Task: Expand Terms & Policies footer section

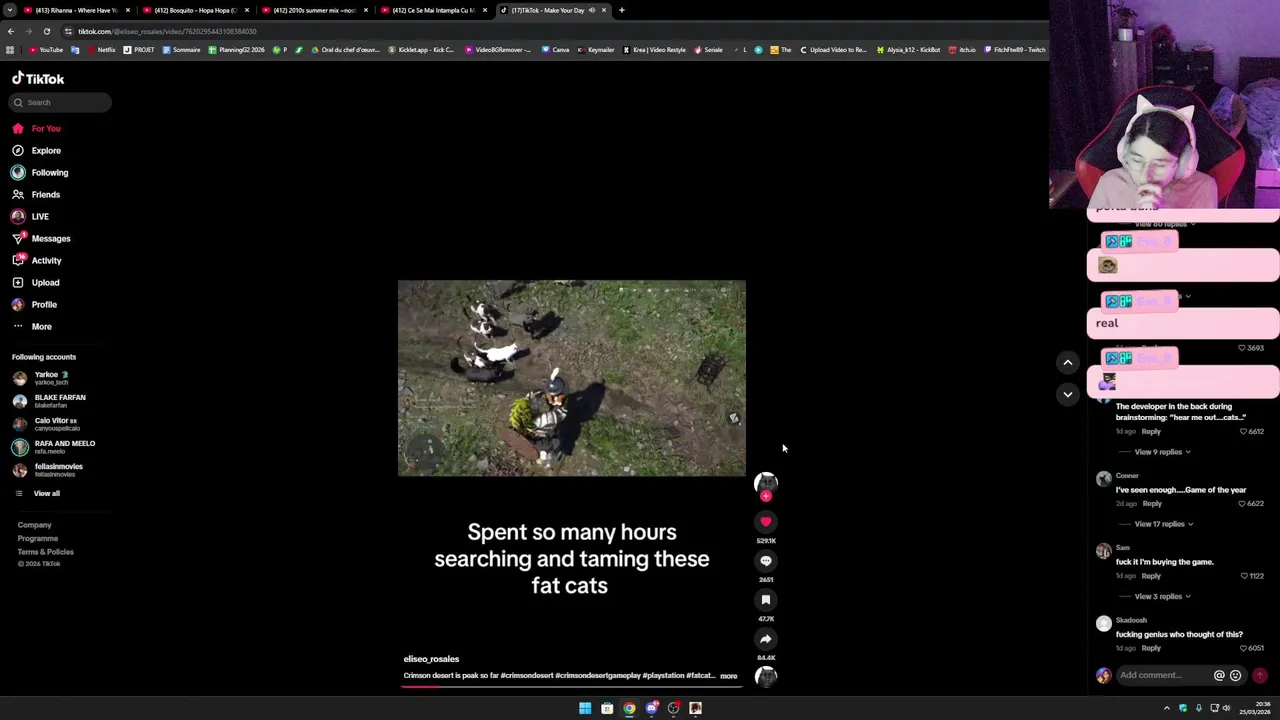Action: point(45,552)
